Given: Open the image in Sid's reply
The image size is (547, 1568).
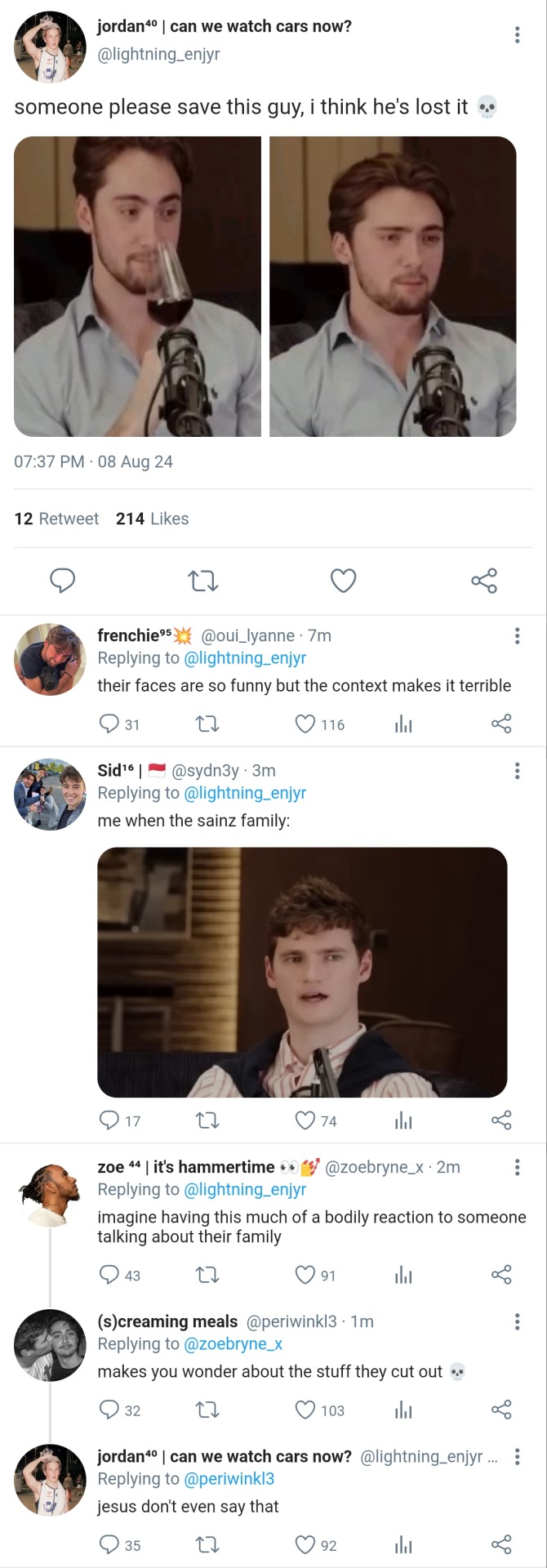Looking at the screenshot, I should coord(302,972).
